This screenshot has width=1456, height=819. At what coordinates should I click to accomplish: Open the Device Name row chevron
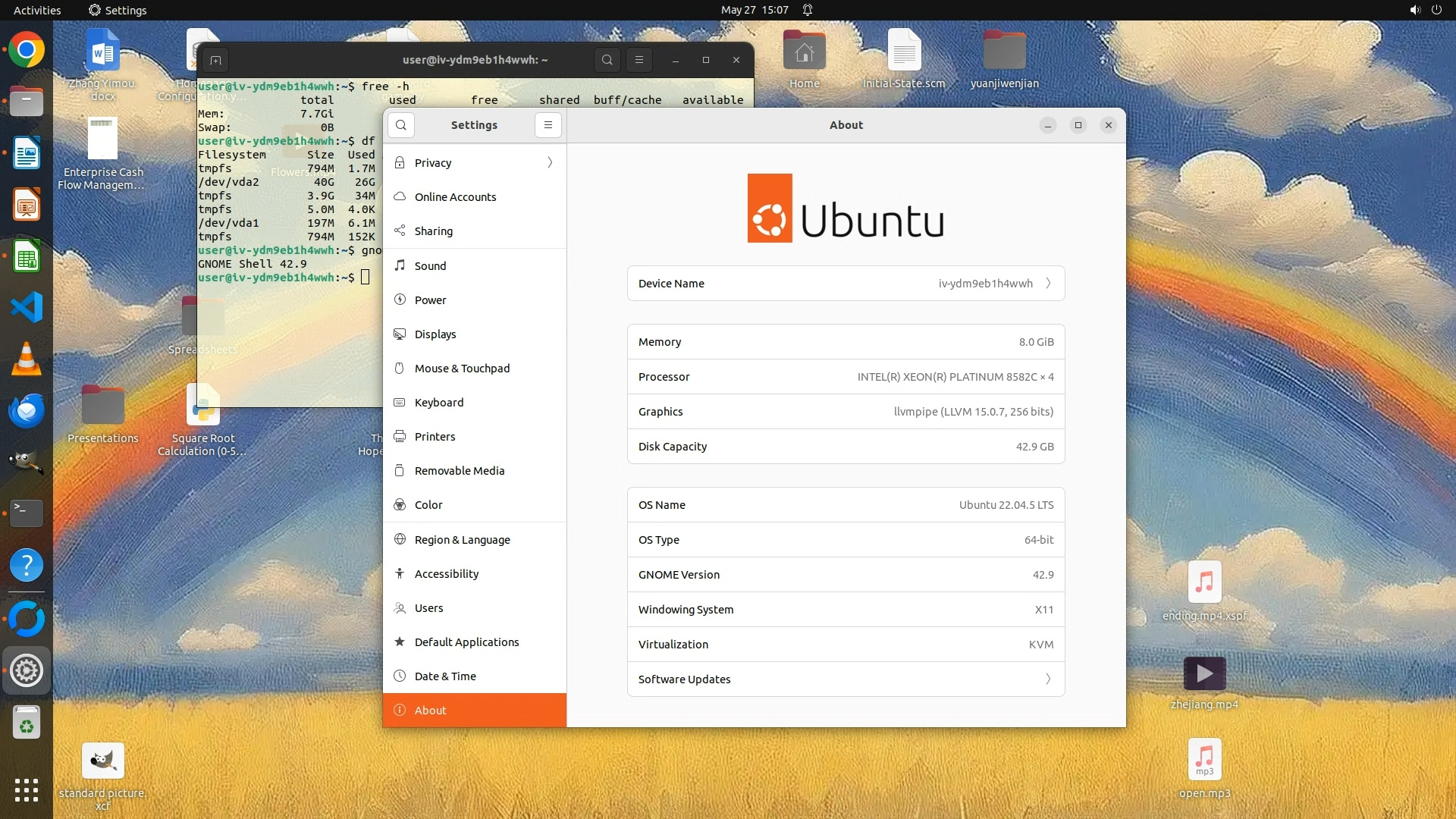tap(1048, 284)
